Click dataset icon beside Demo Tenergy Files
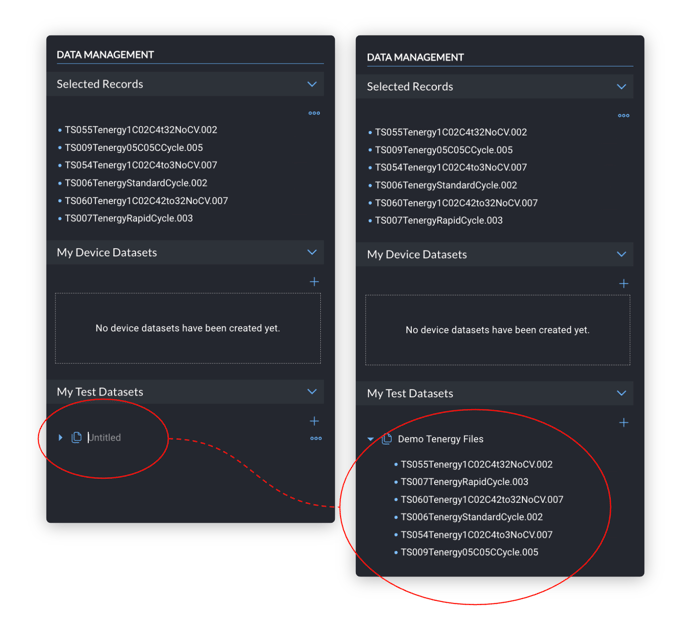 click(x=386, y=439)
